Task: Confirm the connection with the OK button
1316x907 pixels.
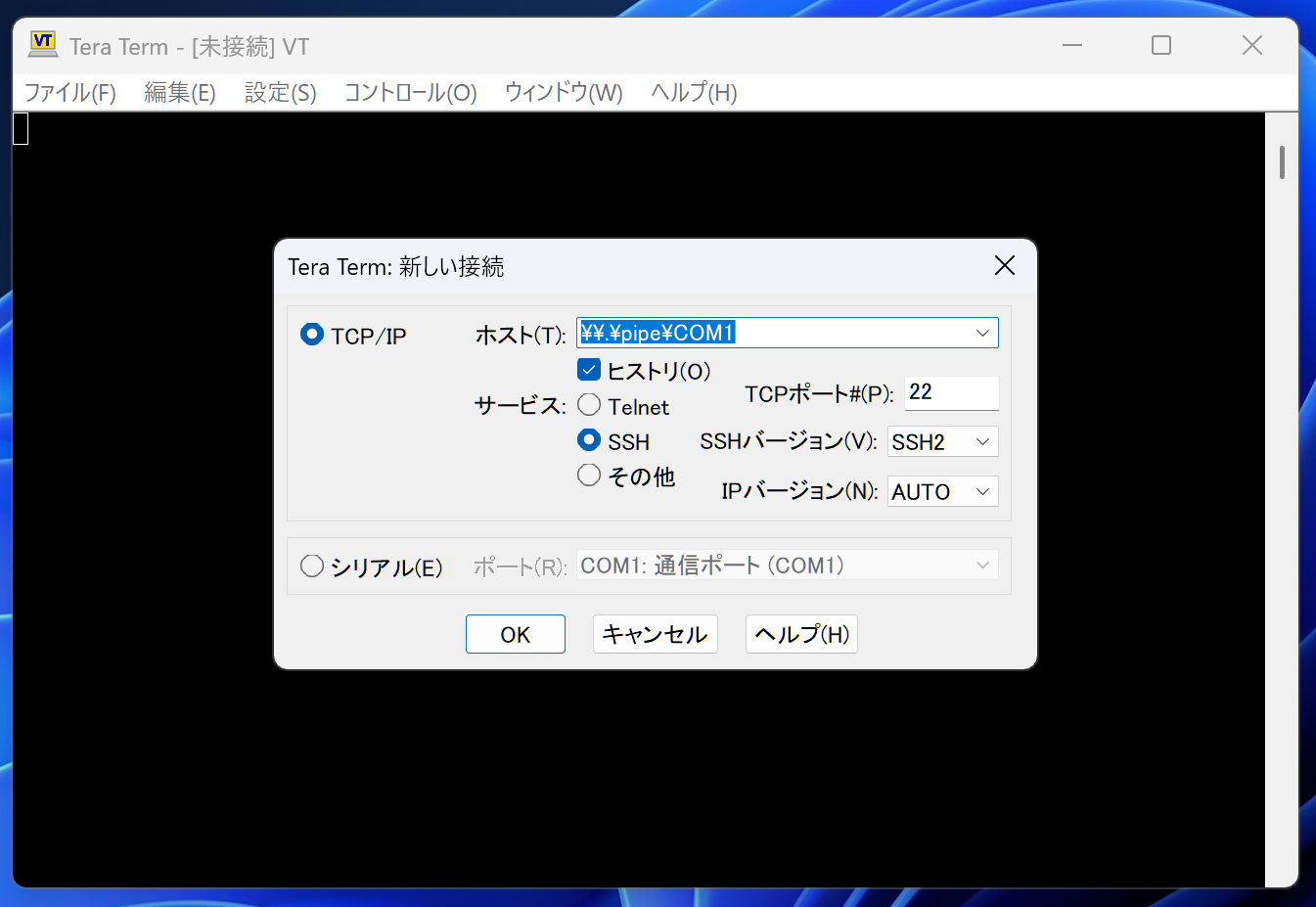Action: tap(515, 633)
